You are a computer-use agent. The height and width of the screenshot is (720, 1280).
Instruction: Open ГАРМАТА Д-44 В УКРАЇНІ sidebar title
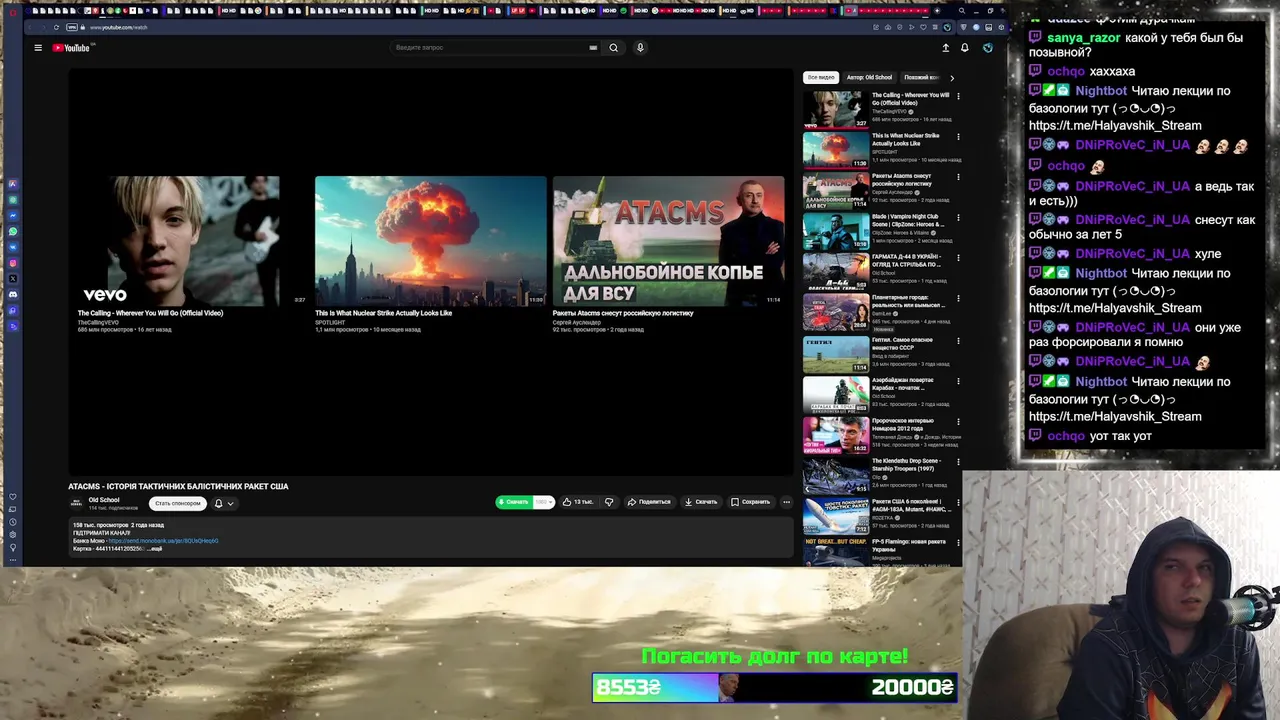point(906,261)
